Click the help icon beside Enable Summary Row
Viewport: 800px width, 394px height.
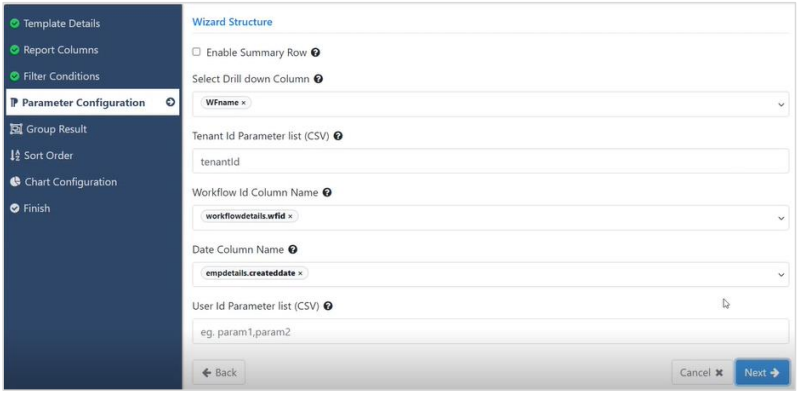tap(316, 53)
